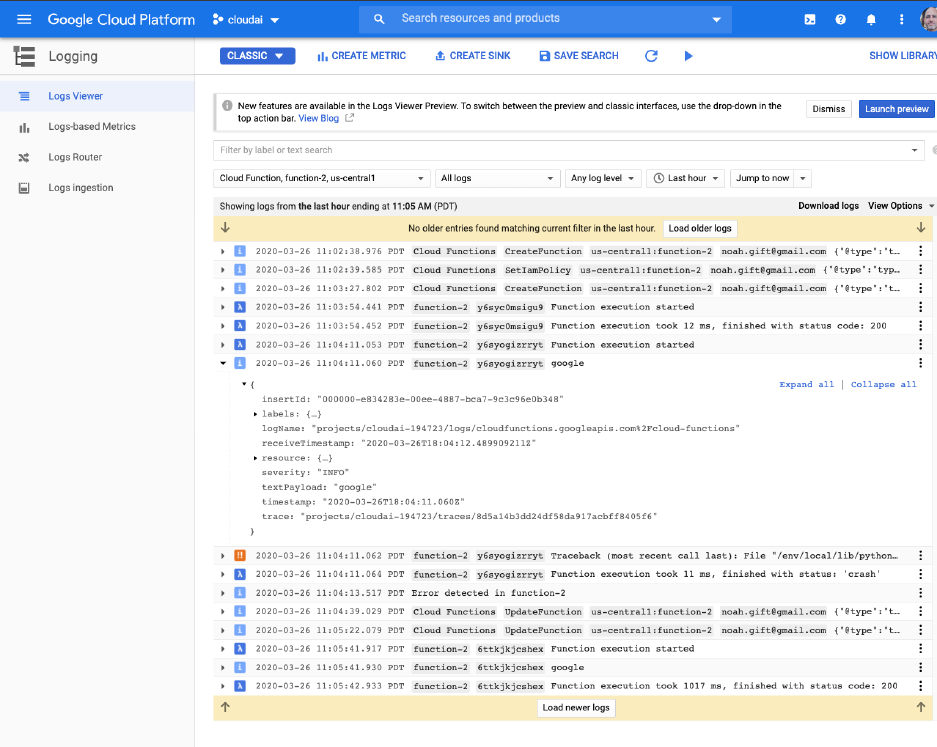Expand the search bar dropdown arrow

click(716, 20)
